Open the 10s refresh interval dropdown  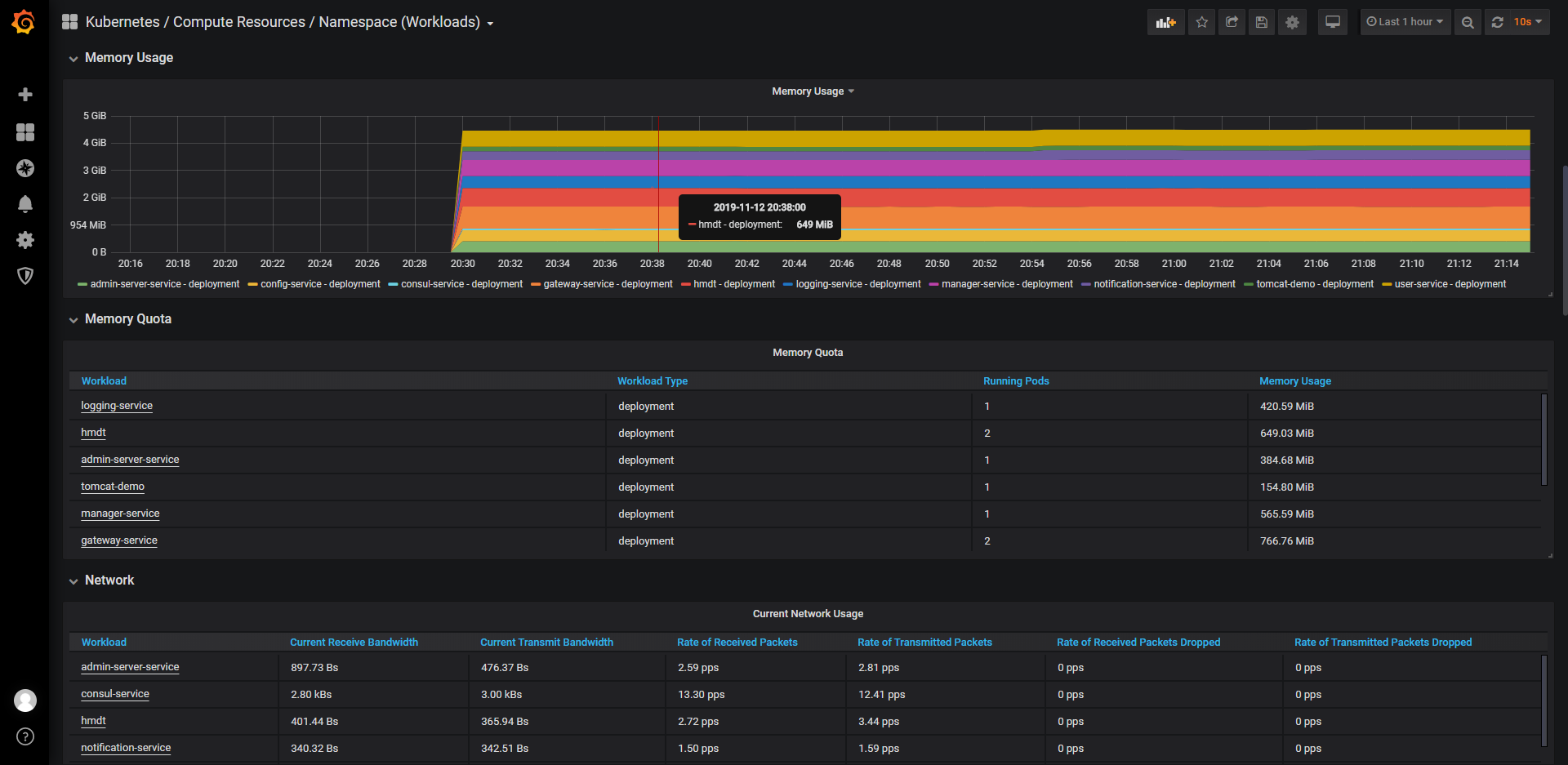click(x=1526, y=22)
